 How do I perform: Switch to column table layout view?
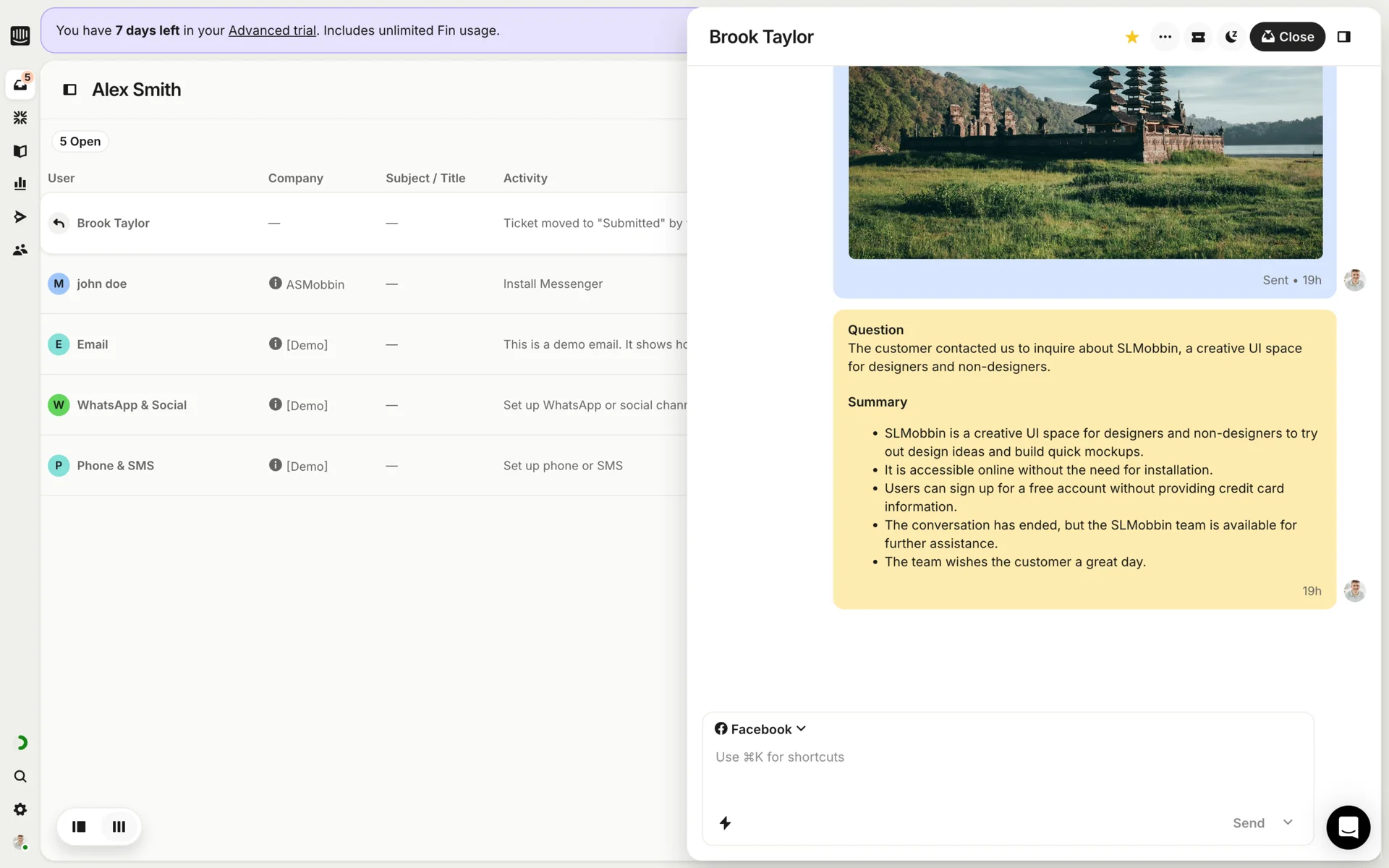119,827
